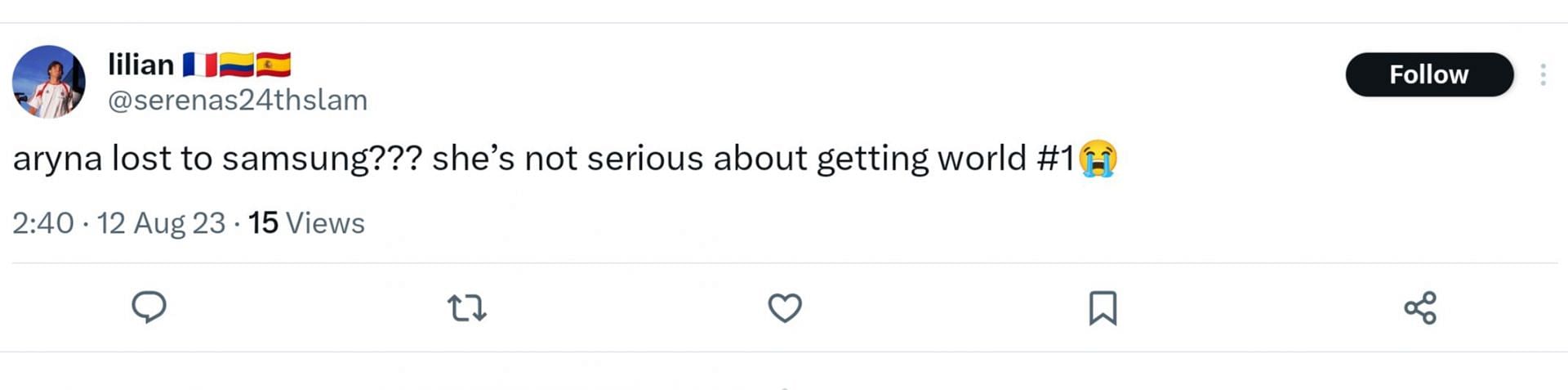Click the display name "lilian"

(x=140, y=65)
